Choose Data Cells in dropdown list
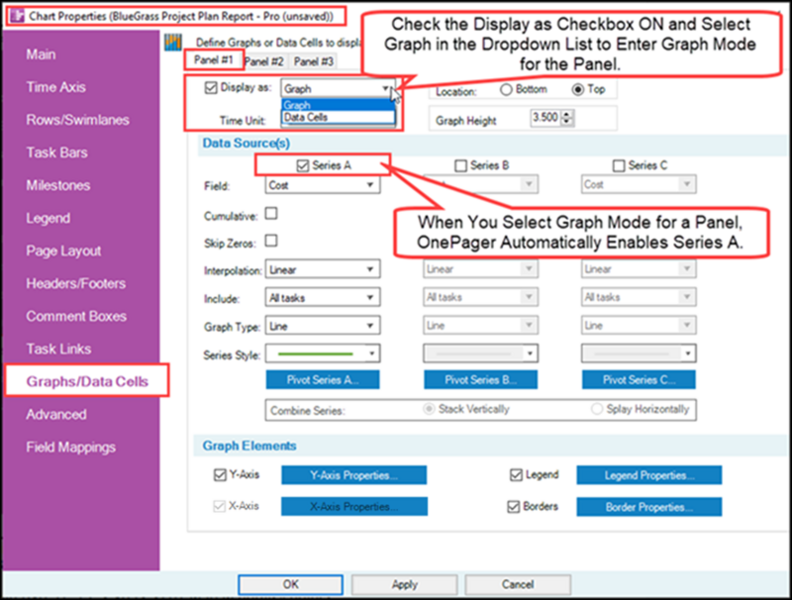The image size is (792, 600). point(338,117)
